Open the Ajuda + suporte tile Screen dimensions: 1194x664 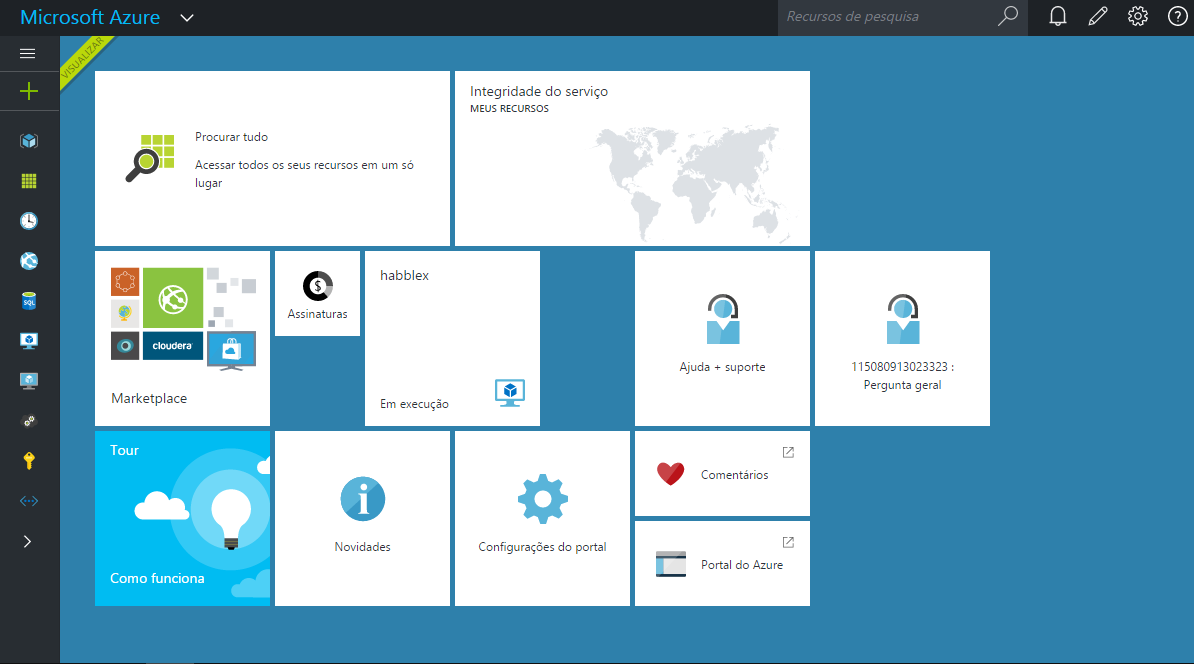723,338
